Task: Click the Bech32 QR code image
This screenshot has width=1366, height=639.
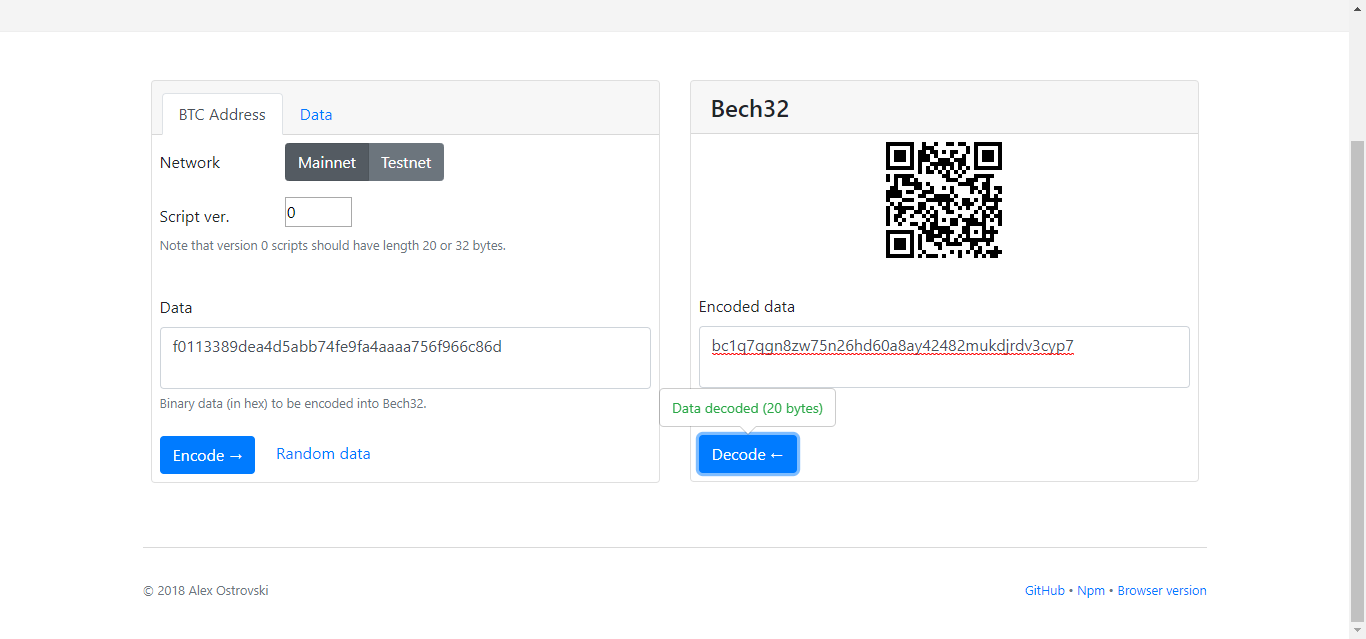Action: coord(944,200)
